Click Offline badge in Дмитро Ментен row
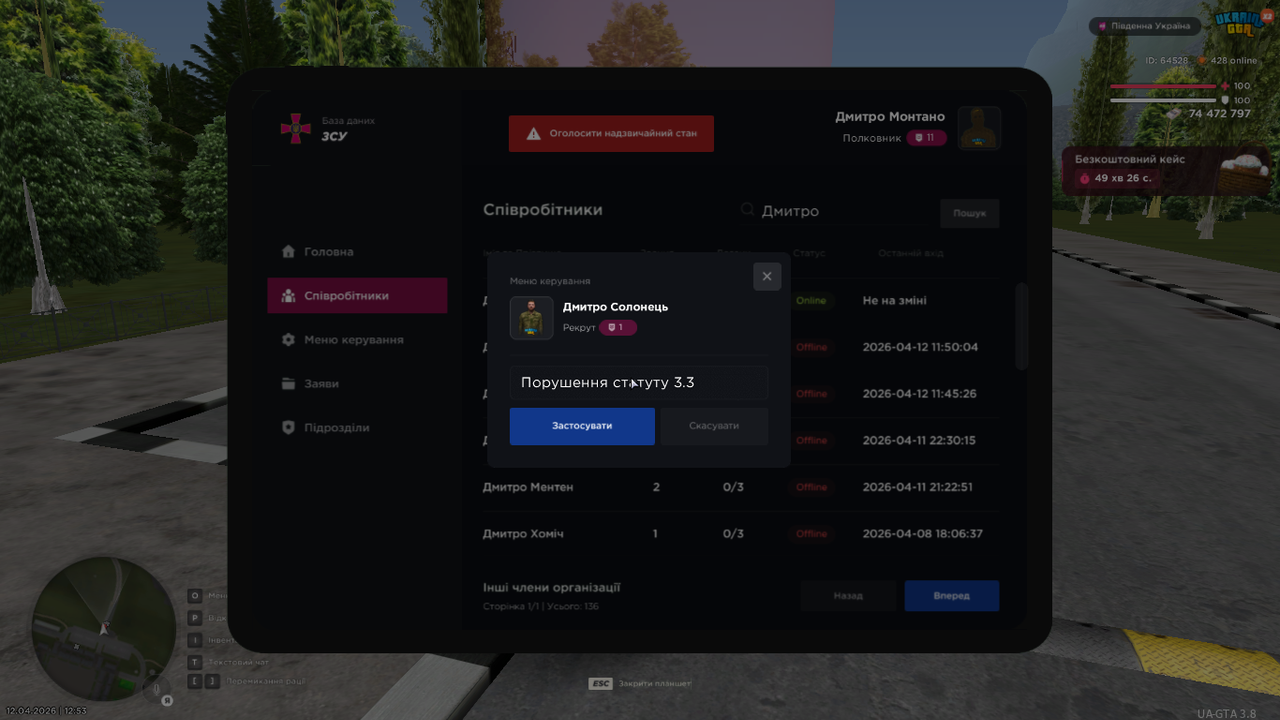Screen dimensions: 1280x720 click(x=812, y=487)
